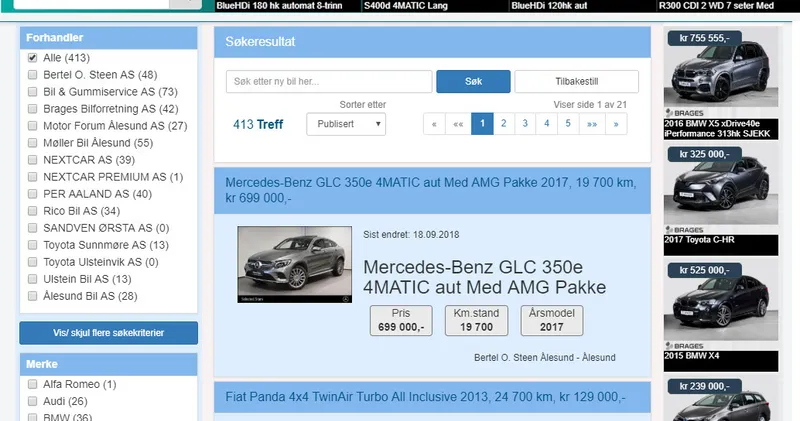
Task: Open the Mercedes-Benz GLC car photo
Action: (294, 264)
